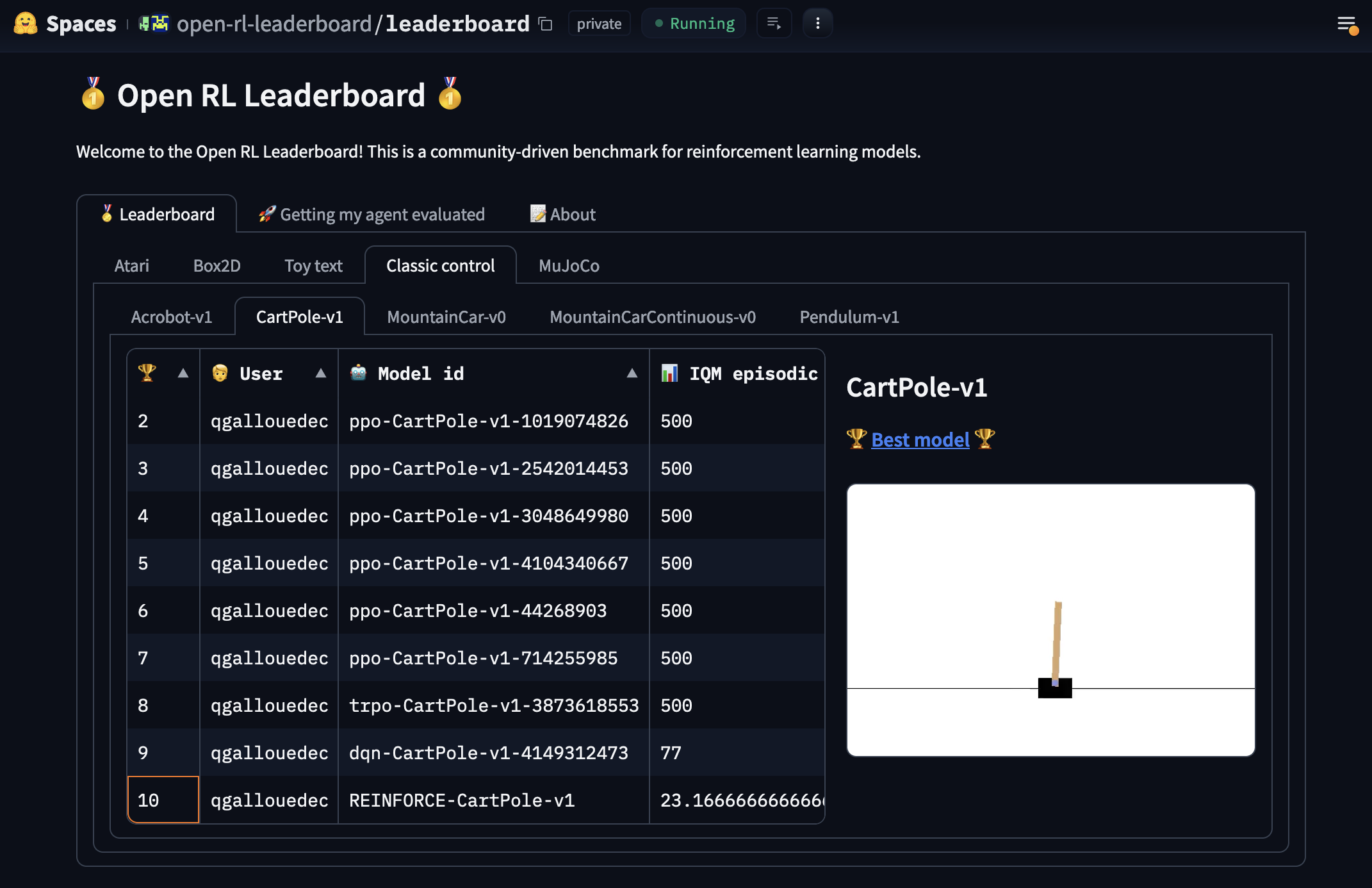Open the three-dot options menu

click(817, 24)
